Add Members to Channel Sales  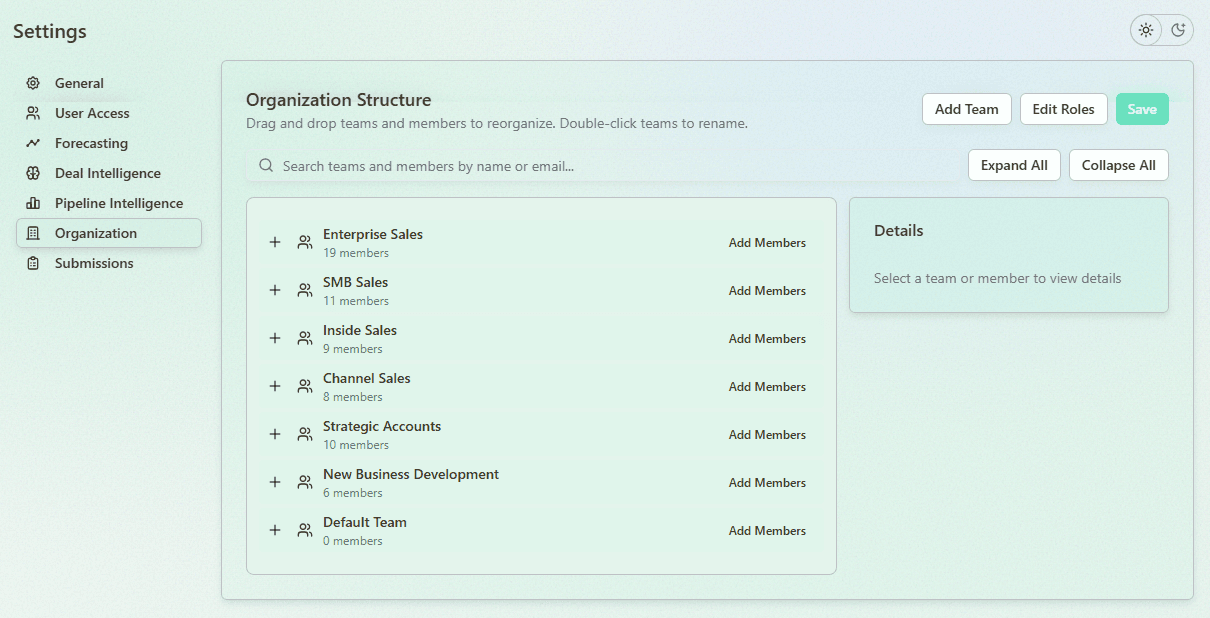click(767, 386)
